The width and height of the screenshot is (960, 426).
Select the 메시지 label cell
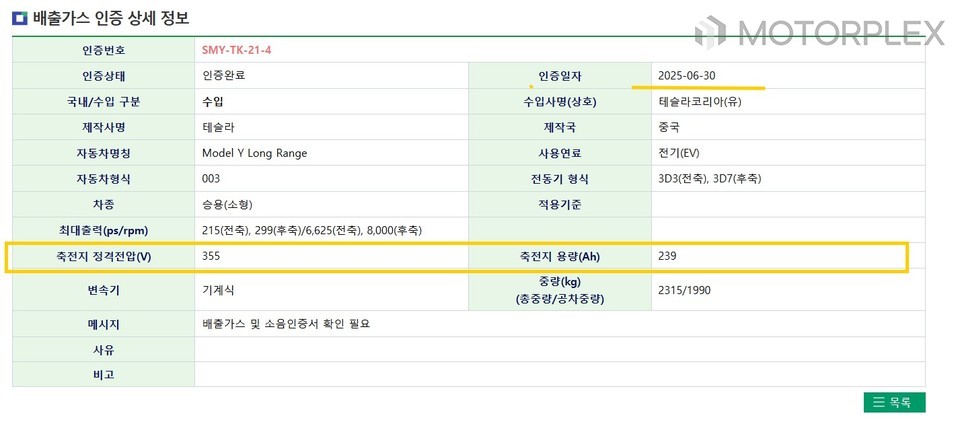click(103, 324)
